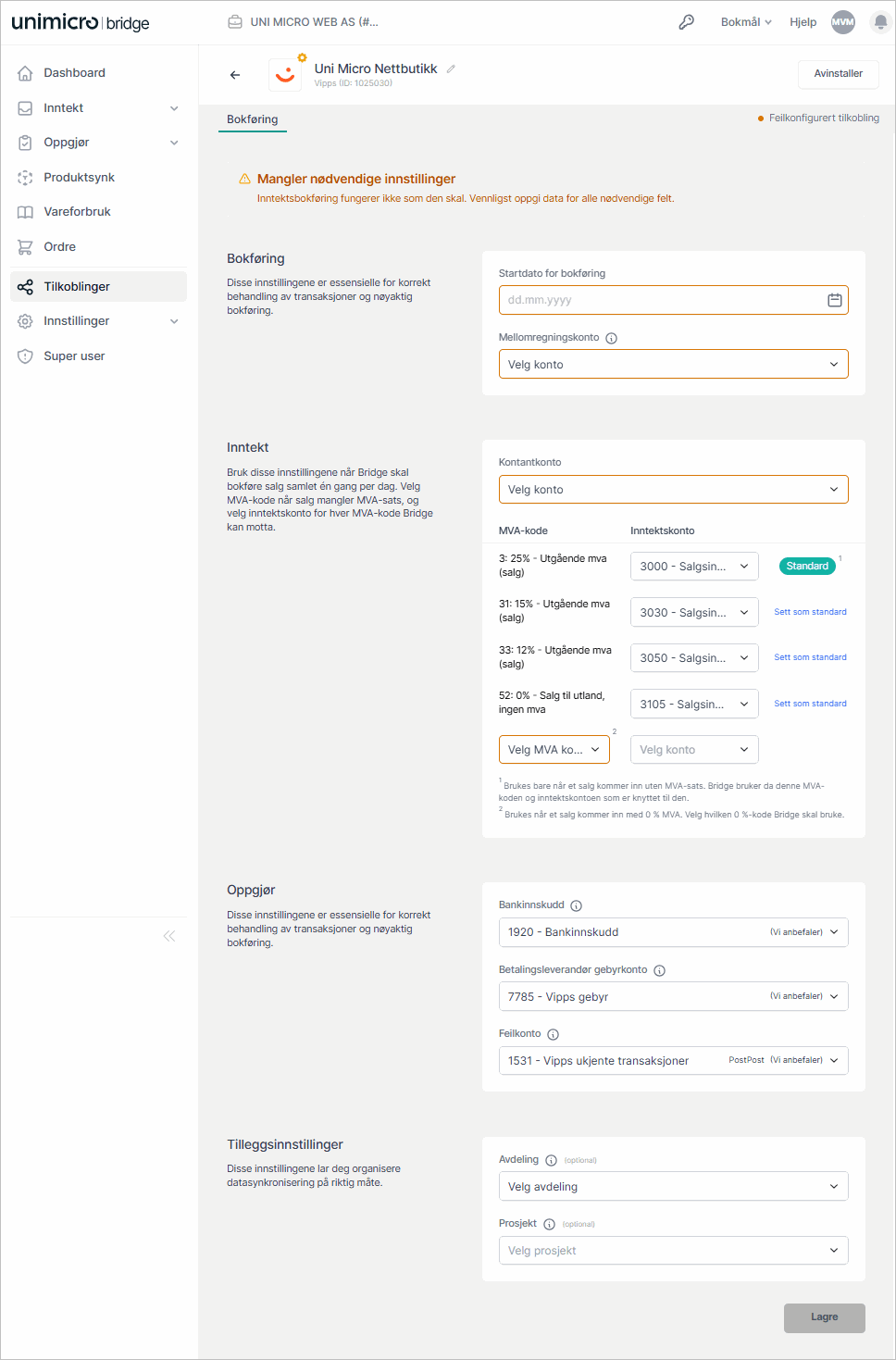Go back using the left arrow
The width and height of the screenshot is (896, 1360).
[235, 75]
